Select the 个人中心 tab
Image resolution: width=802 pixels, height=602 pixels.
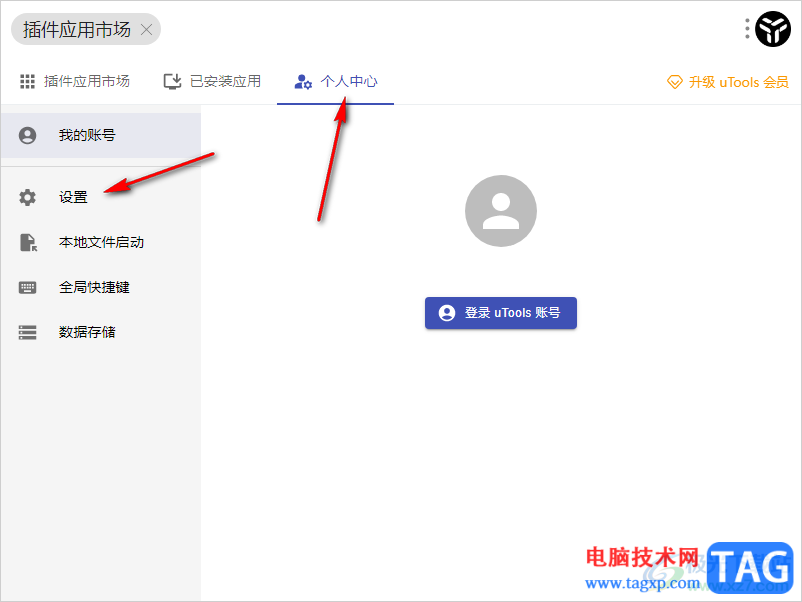(336, 81)
